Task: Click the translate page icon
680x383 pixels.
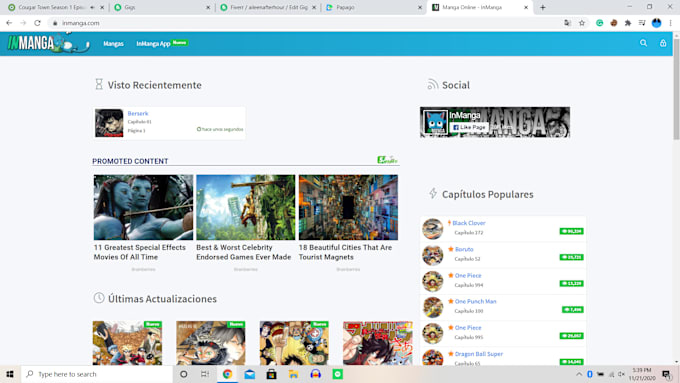Action: pyautogui.click(x=567, y=23)
